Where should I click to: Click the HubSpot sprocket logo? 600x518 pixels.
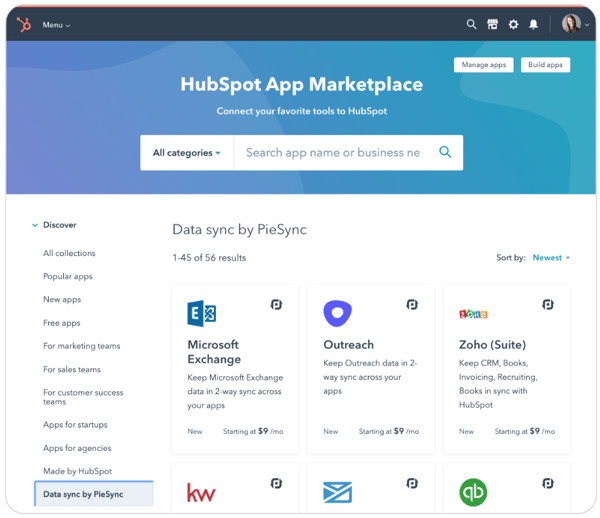pyautogui.click(x=24, y=25)
